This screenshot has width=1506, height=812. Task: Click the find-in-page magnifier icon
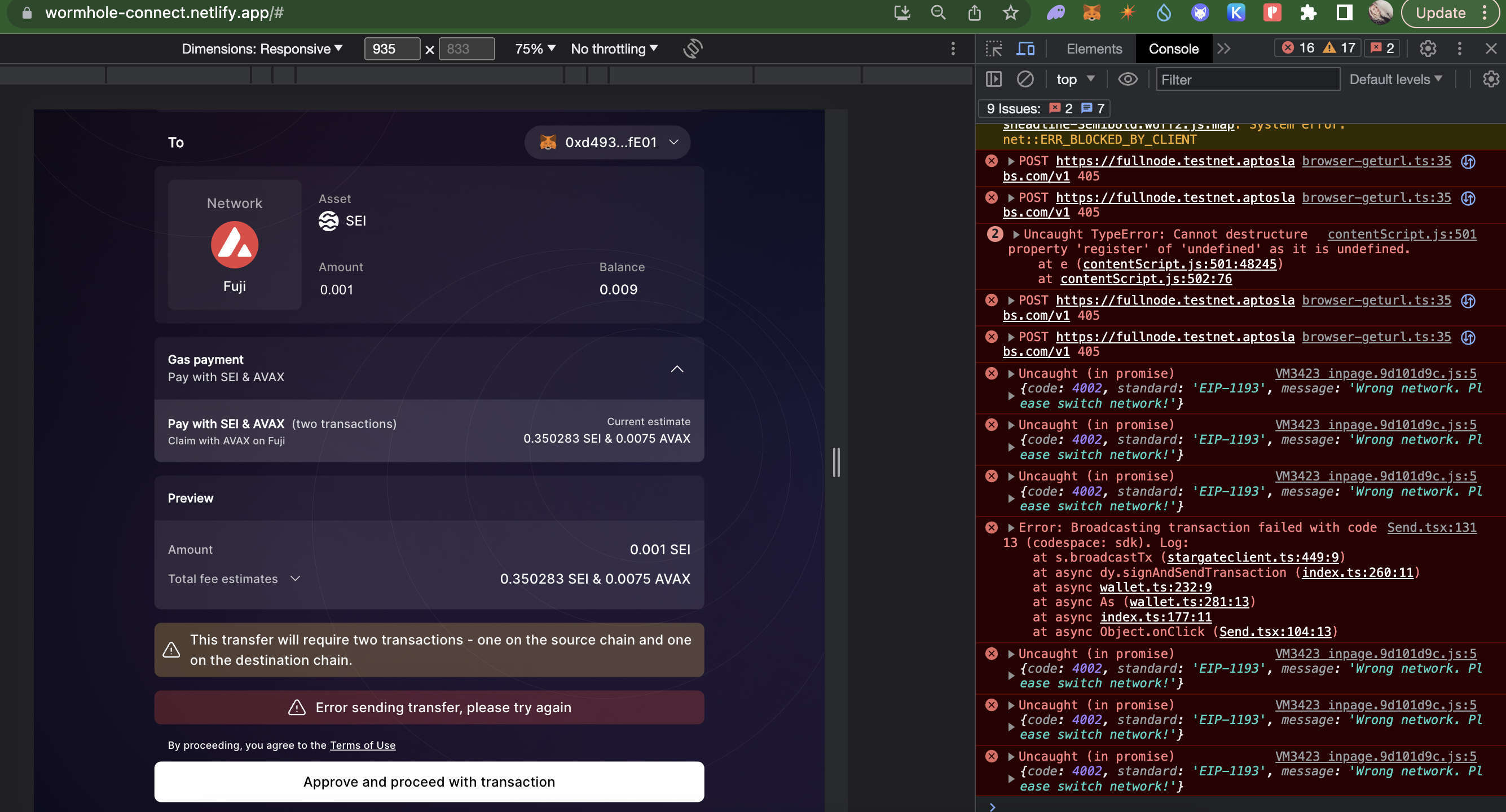click(x=938, y=12)
